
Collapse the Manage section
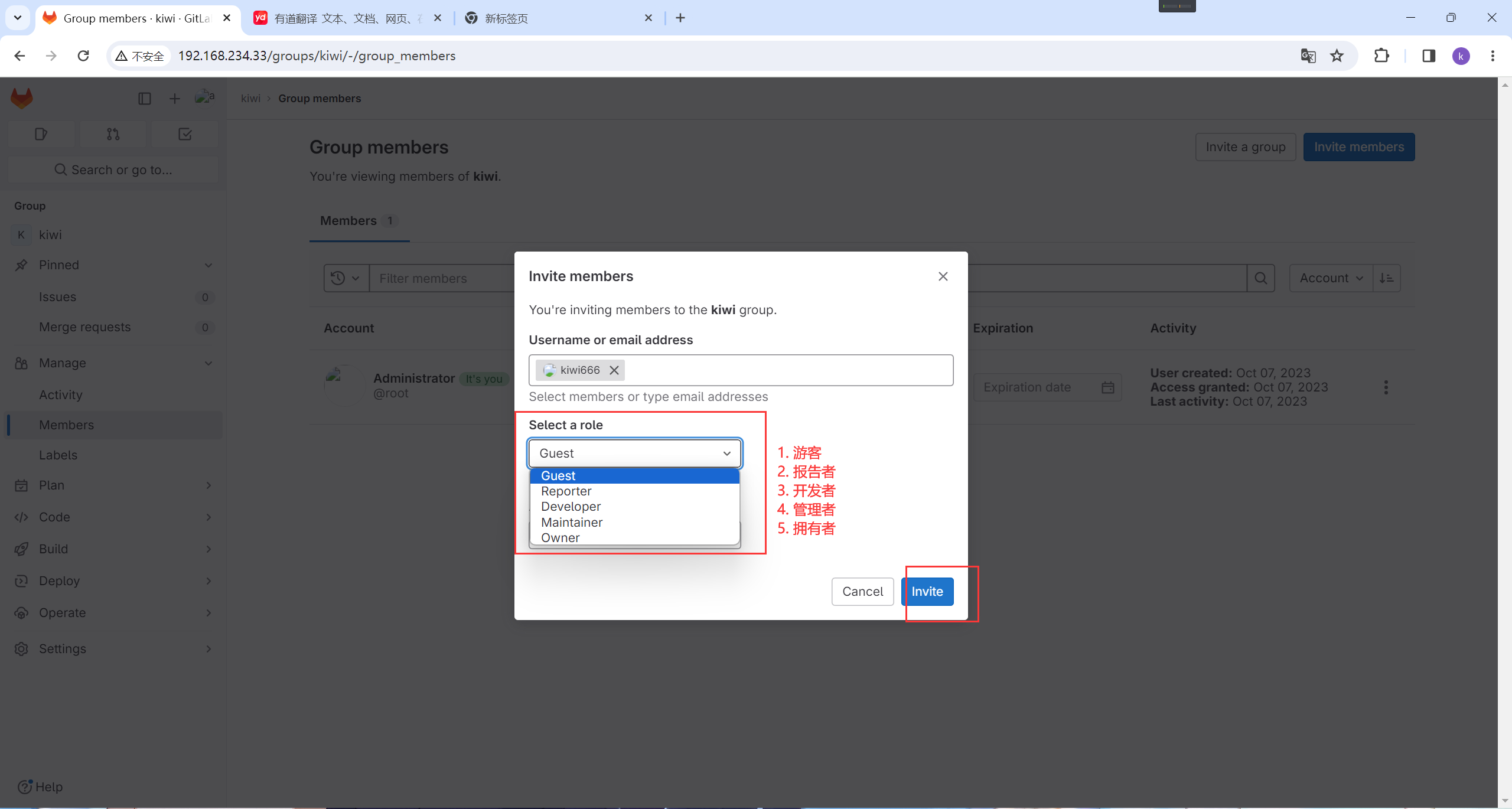point(113,363)
